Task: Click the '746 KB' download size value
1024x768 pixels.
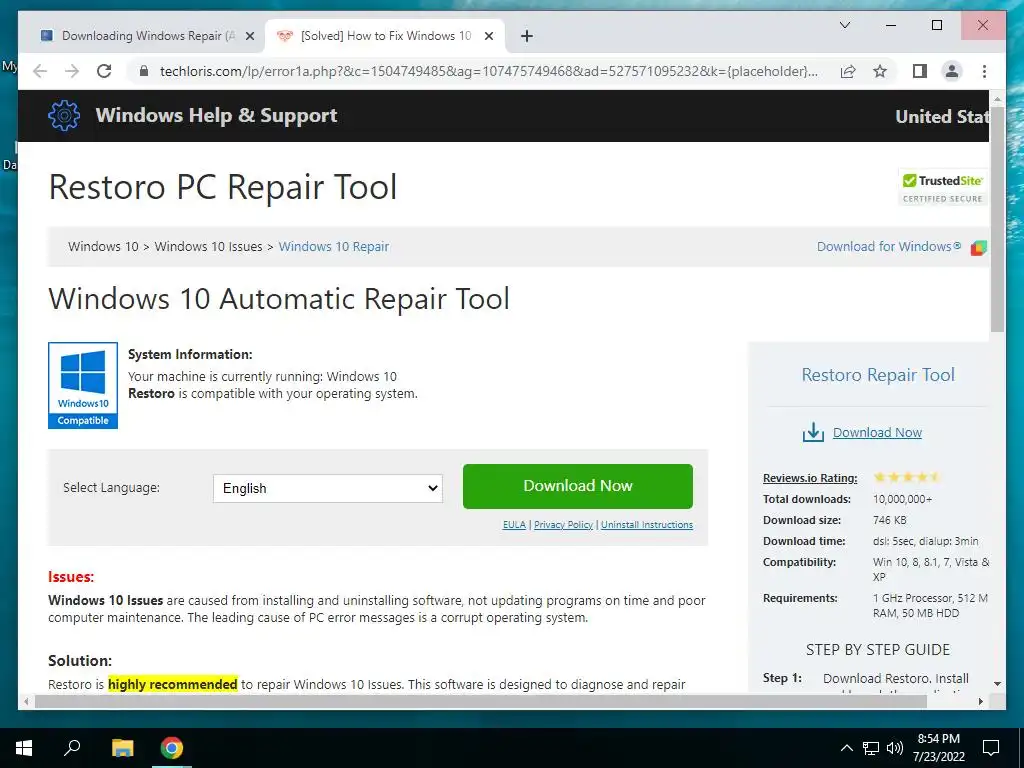Action: [889, 520]
